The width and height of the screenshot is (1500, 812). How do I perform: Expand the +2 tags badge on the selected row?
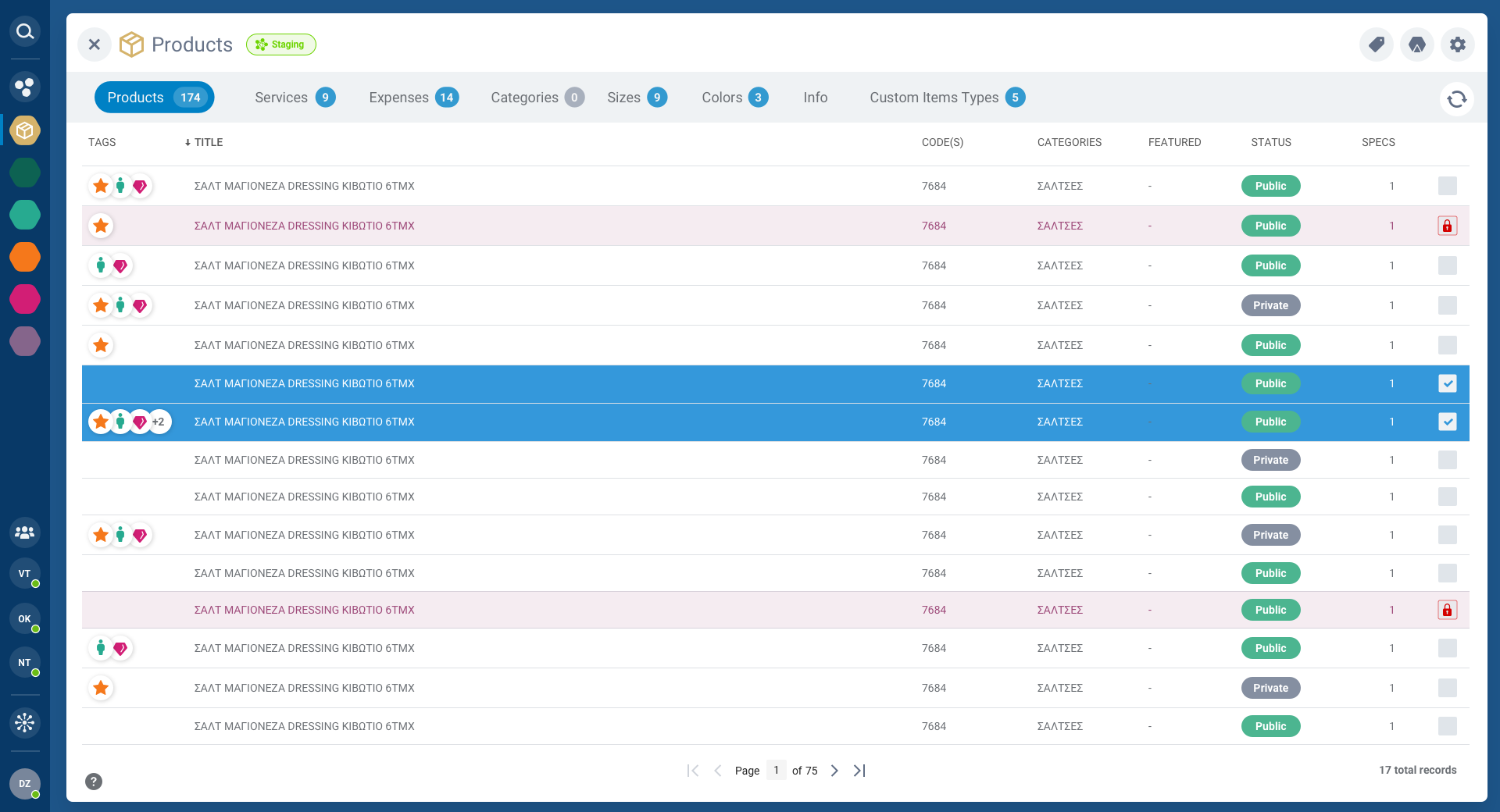(159, 422)
